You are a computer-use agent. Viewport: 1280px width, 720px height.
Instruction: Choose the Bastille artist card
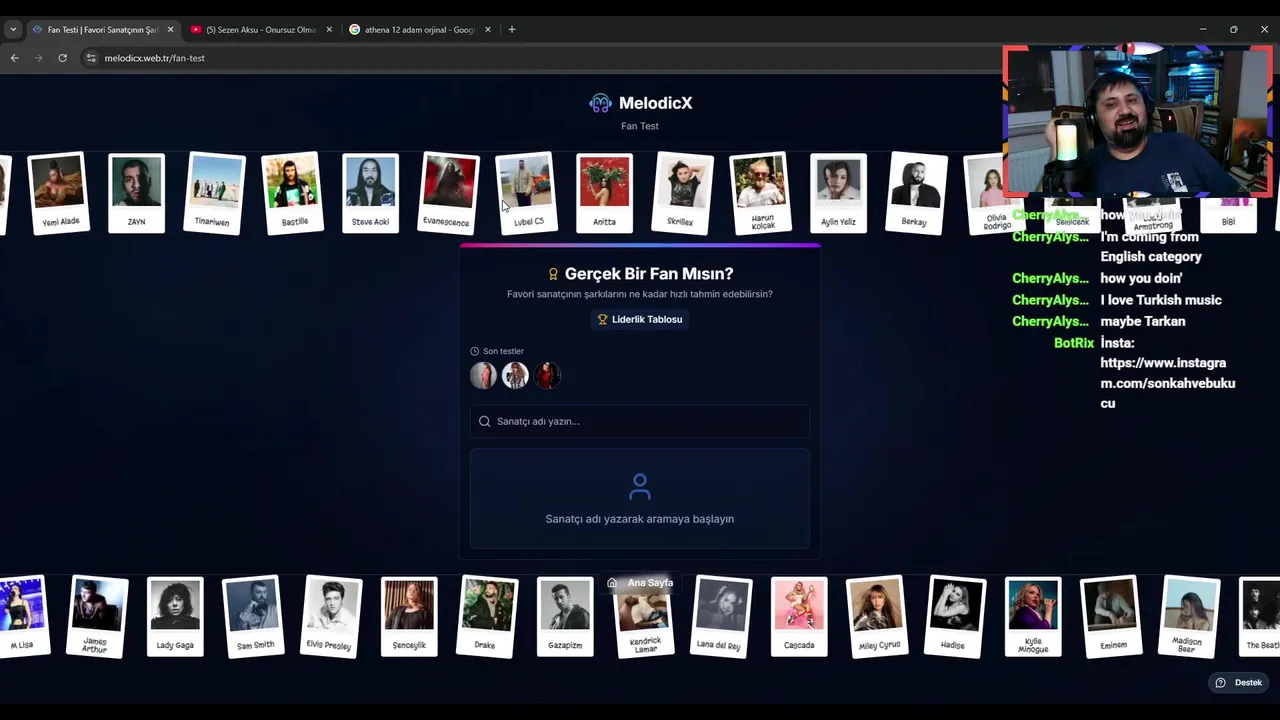tap(292, 193)
